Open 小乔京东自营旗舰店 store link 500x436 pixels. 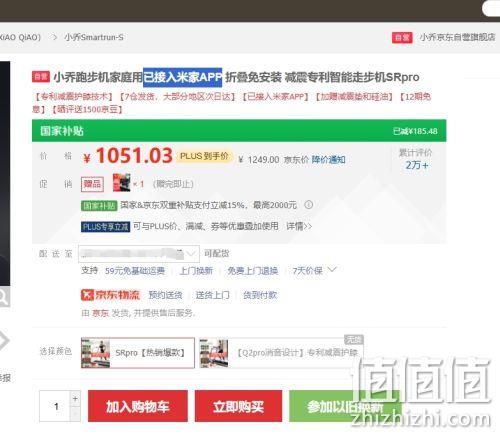(457, 37)
